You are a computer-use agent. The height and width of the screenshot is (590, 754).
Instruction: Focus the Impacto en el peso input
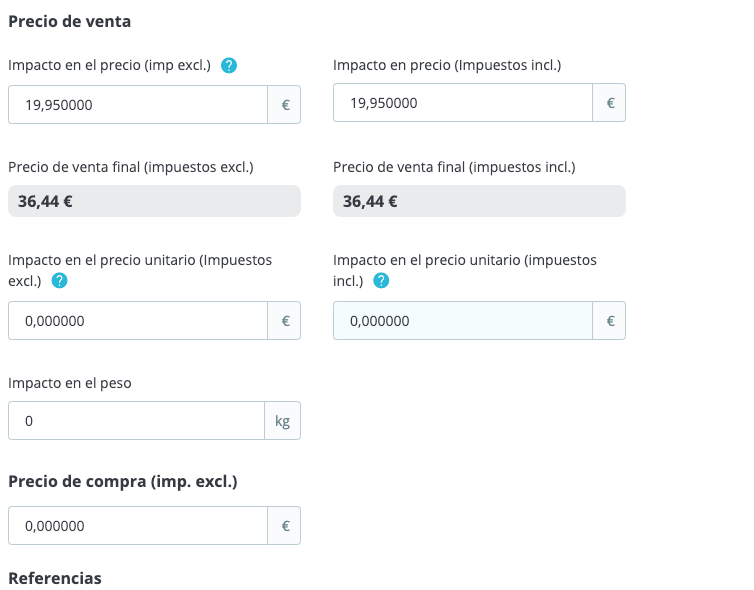click(136, 421)
